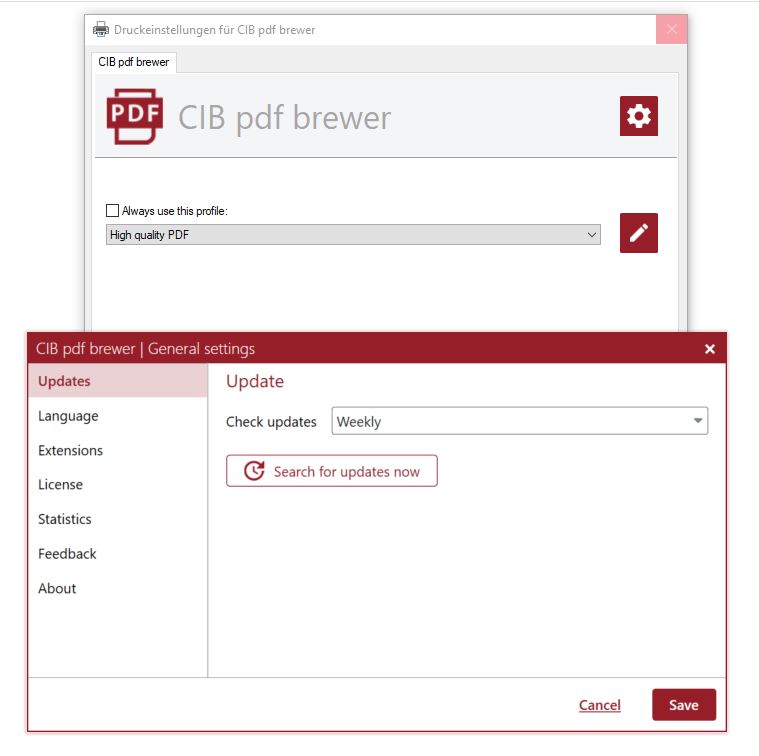Open general settings via the gear icon
The width and height of the screenshot is (759, 756).
[638, 116]
